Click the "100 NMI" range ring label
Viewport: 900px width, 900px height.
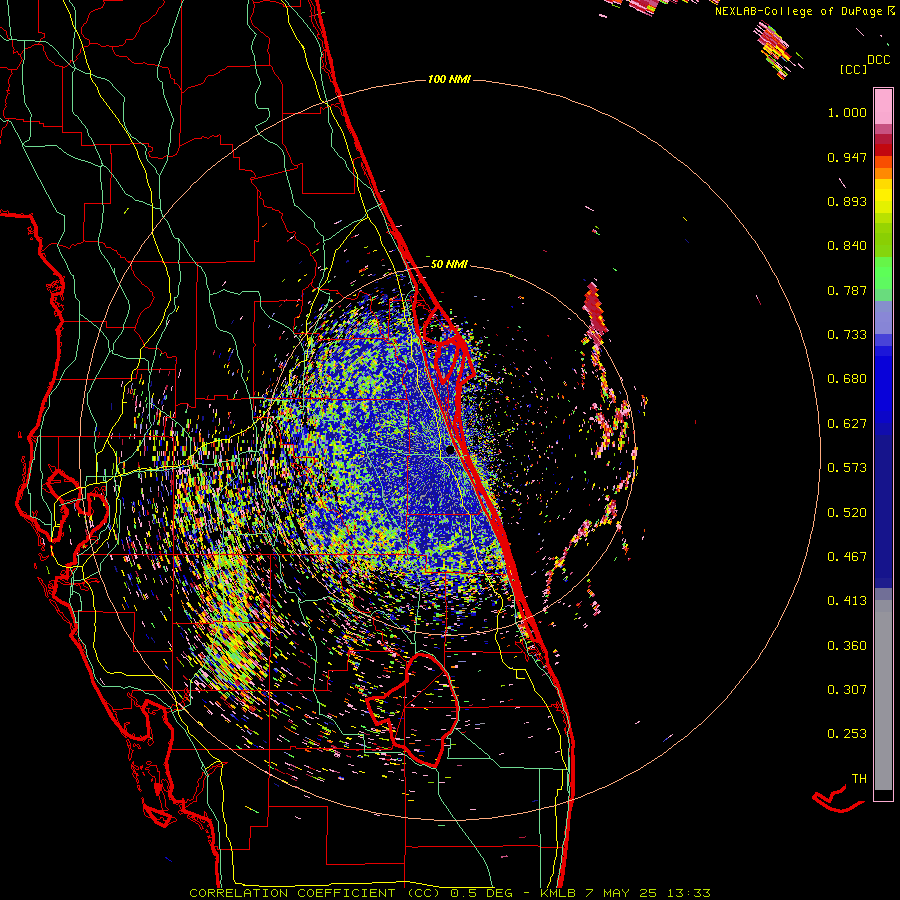pos(449,79)
